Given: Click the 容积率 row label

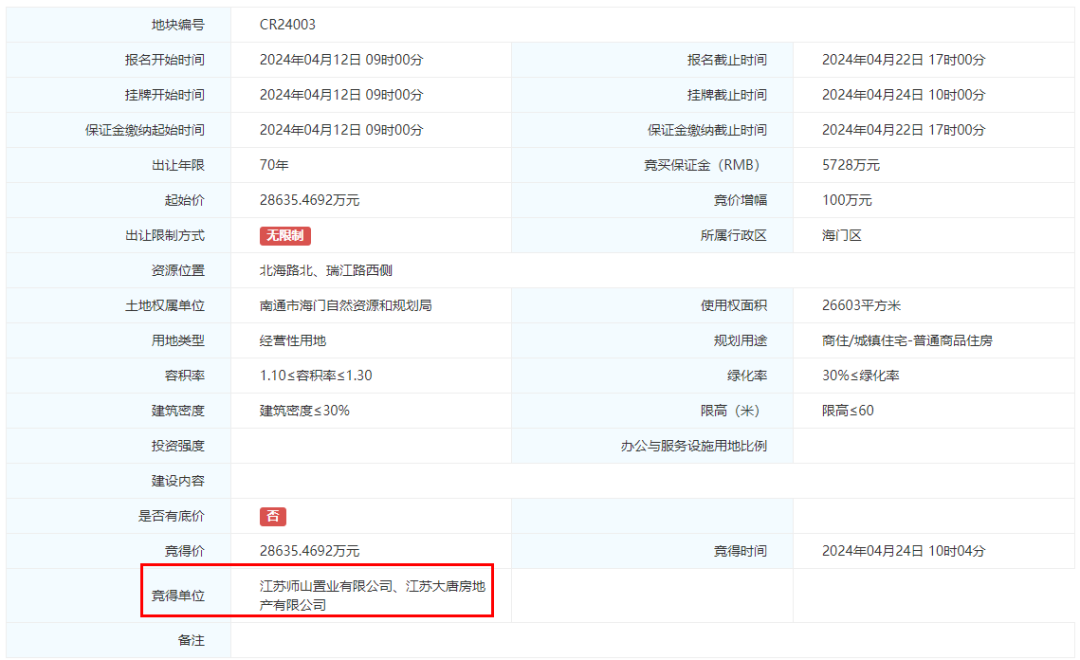Looking at the screenshot, I should (185, 376).
